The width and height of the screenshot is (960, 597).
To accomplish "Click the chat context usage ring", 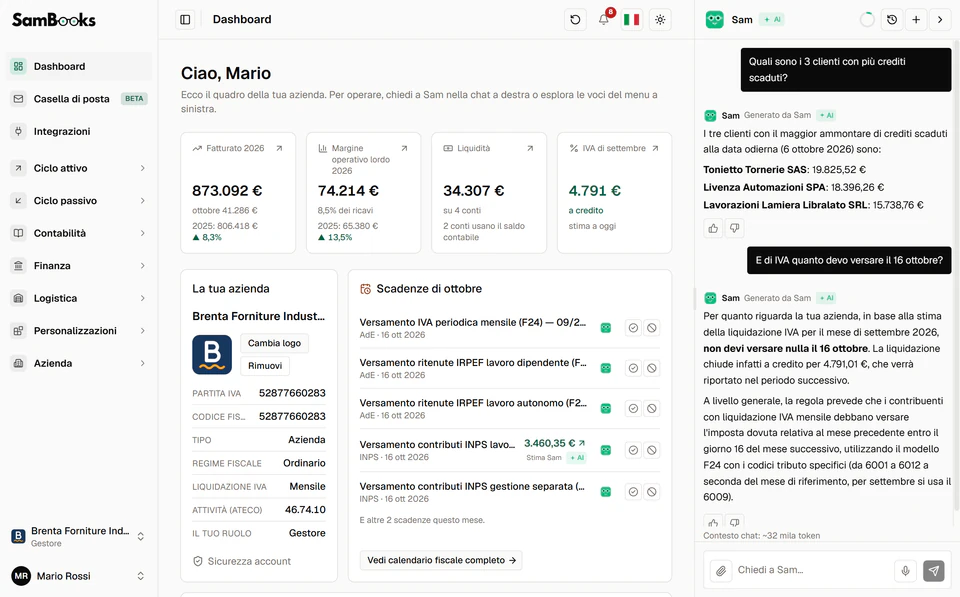I will coord(867,20).
